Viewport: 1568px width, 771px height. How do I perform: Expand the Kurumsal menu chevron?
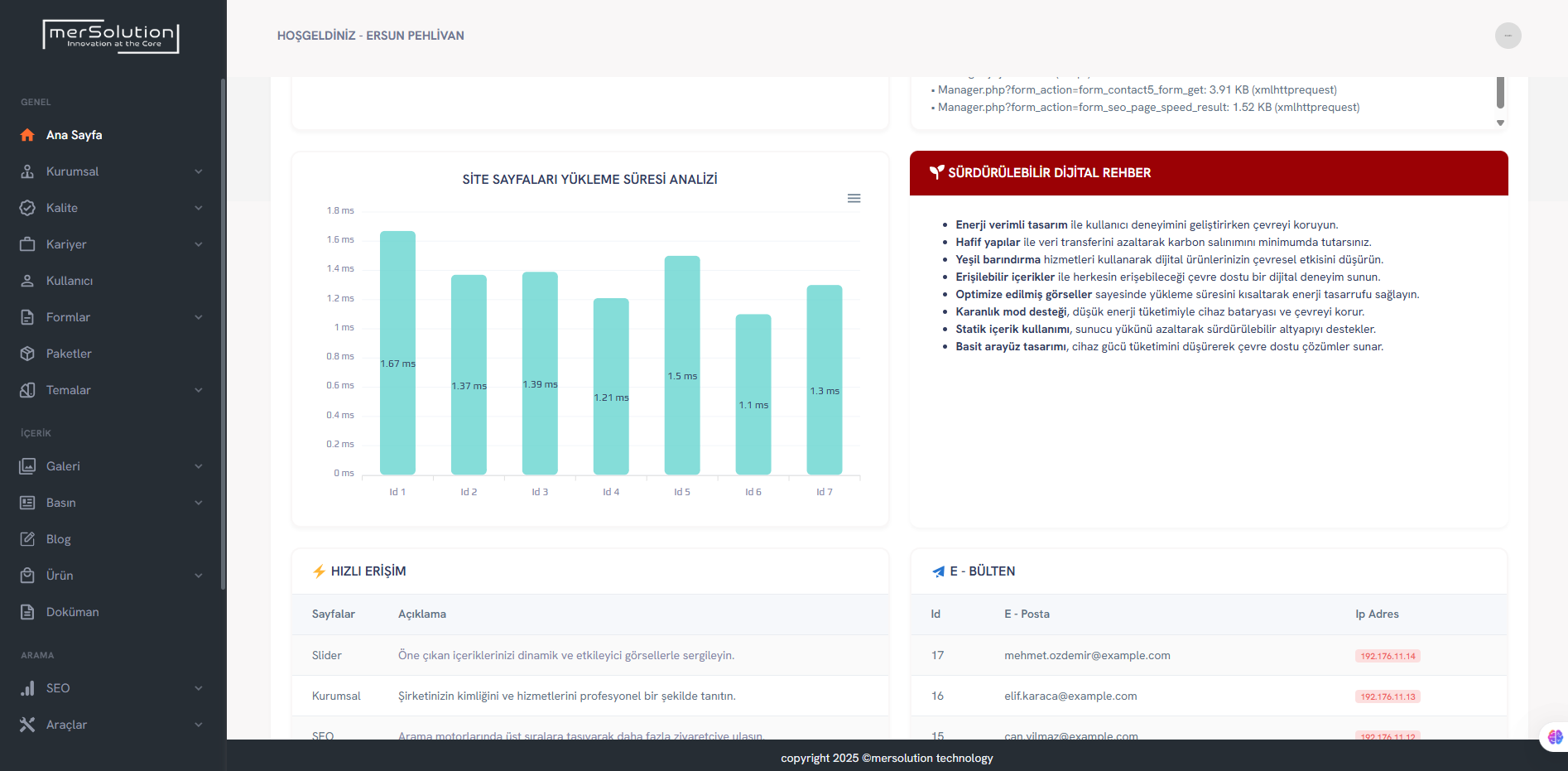click(x=199, y=171)
